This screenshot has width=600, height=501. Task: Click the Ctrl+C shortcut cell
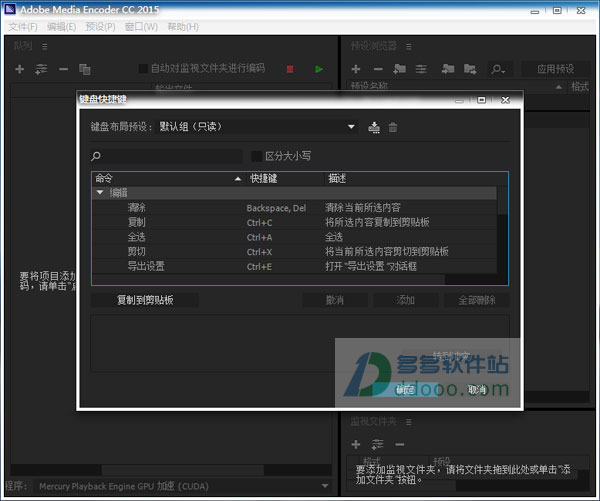(x=259, y=222)
